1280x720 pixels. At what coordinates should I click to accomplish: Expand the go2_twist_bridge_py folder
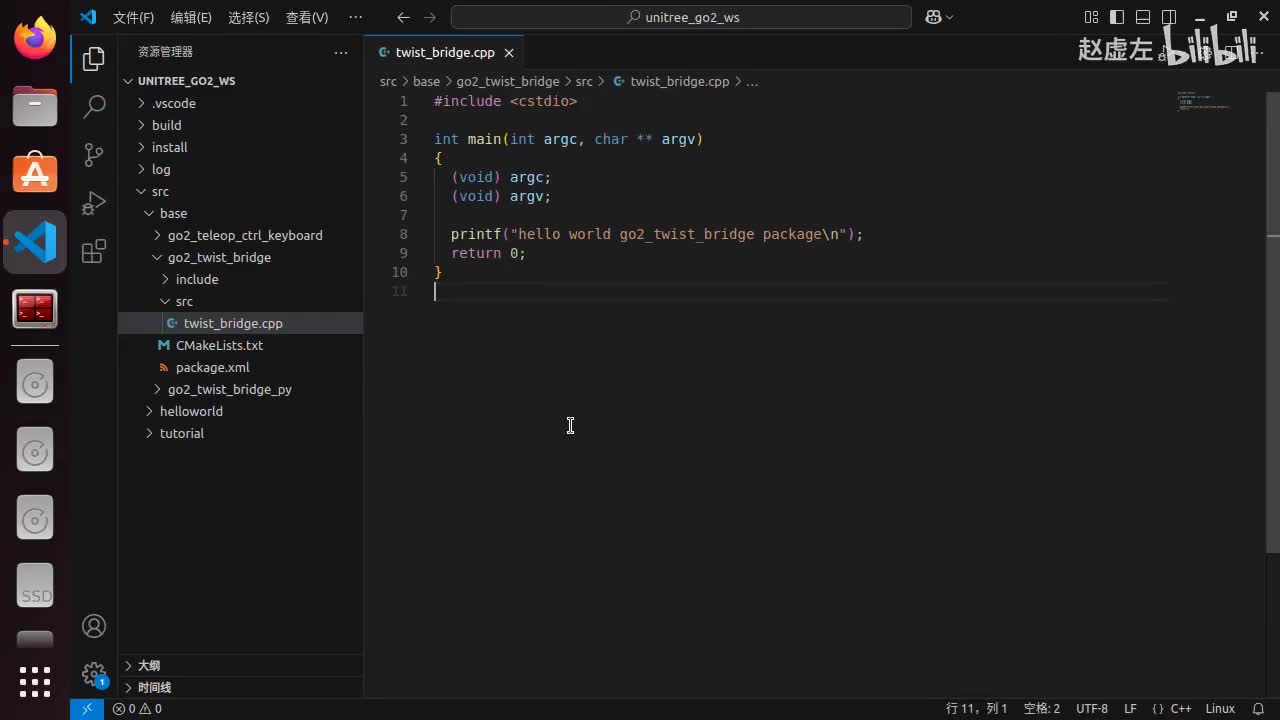point(240,389)
